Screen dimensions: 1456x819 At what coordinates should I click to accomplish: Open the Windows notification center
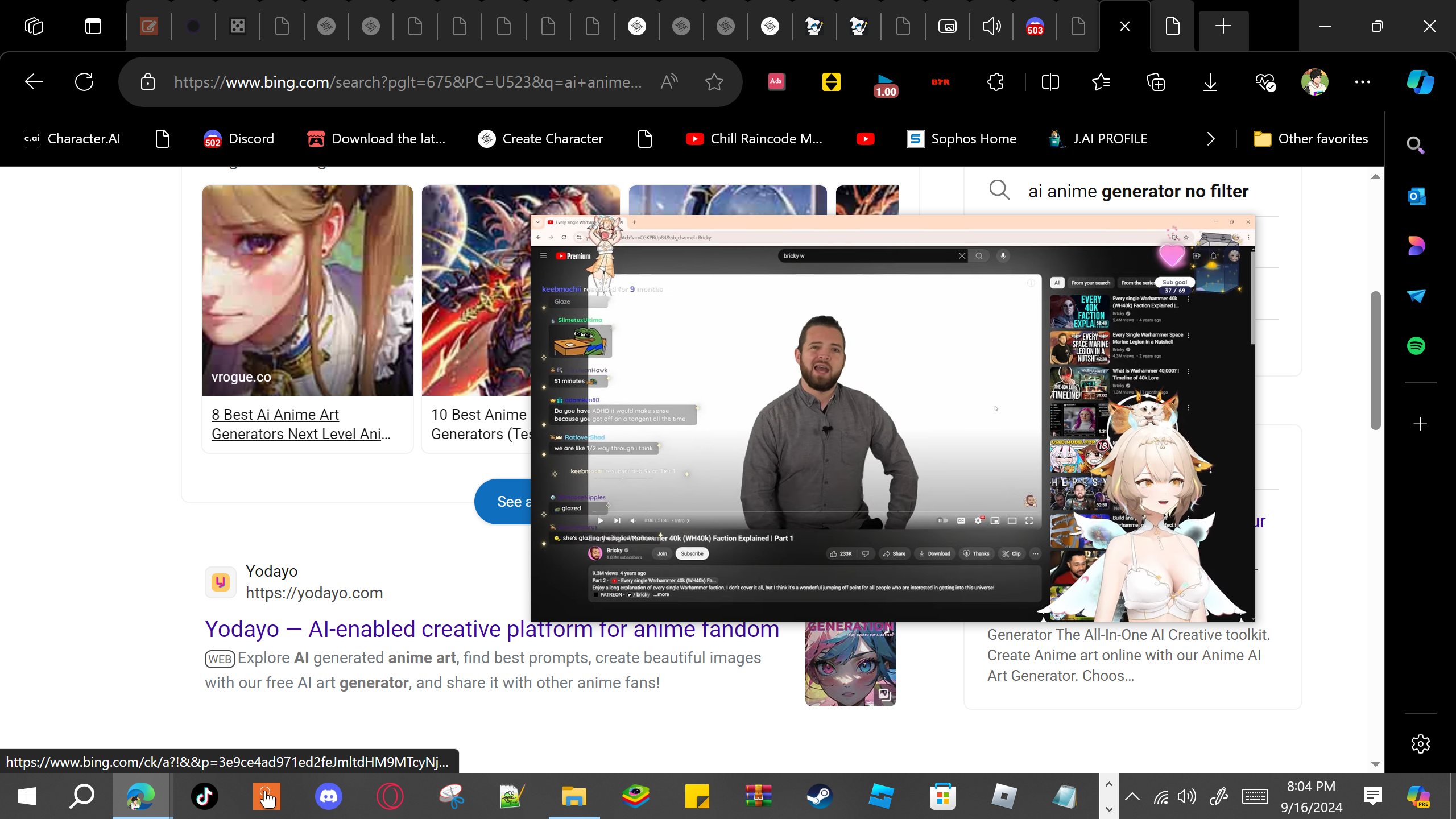tap(1373, 796)
